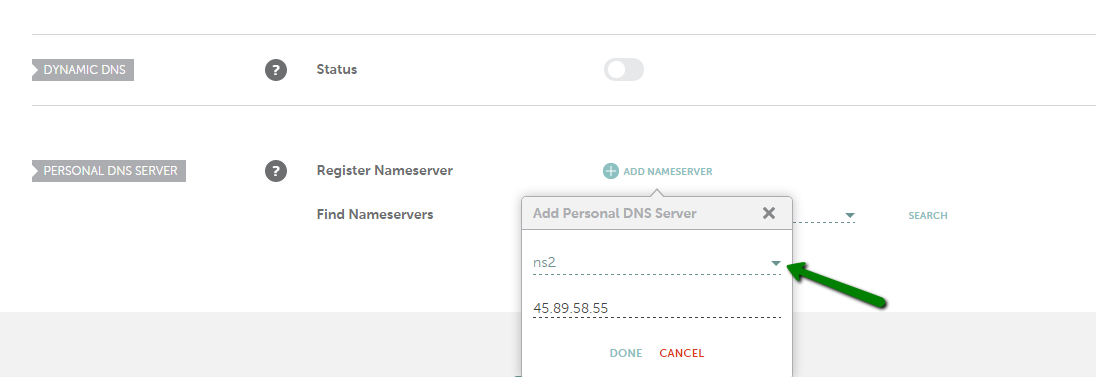The image size is (1096, 377).
Task: Click the Add Personal DNS Server title
Action: click(614, 213)
